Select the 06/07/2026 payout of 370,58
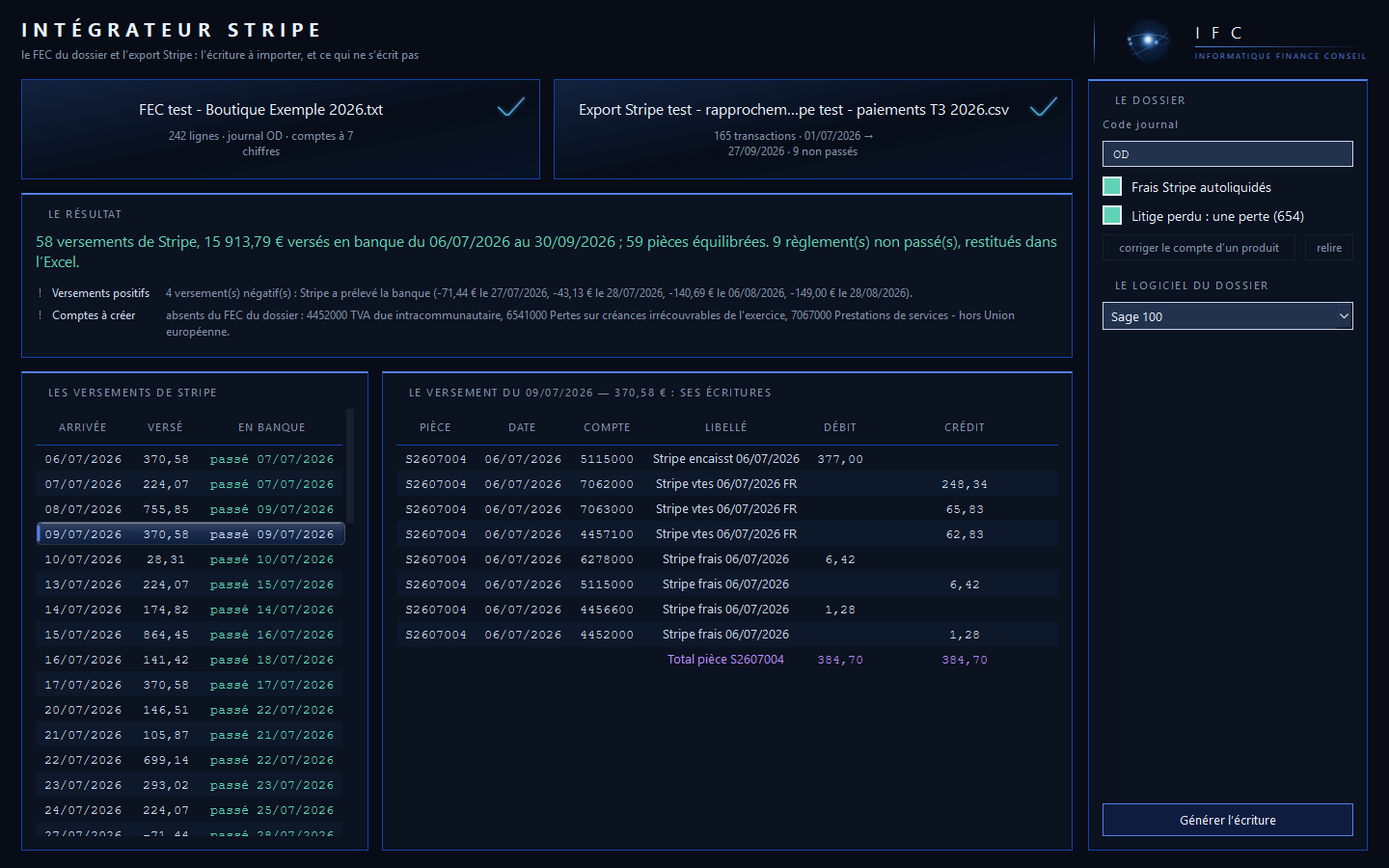This screenshot has width=1389, height=868. click(190, 459)
